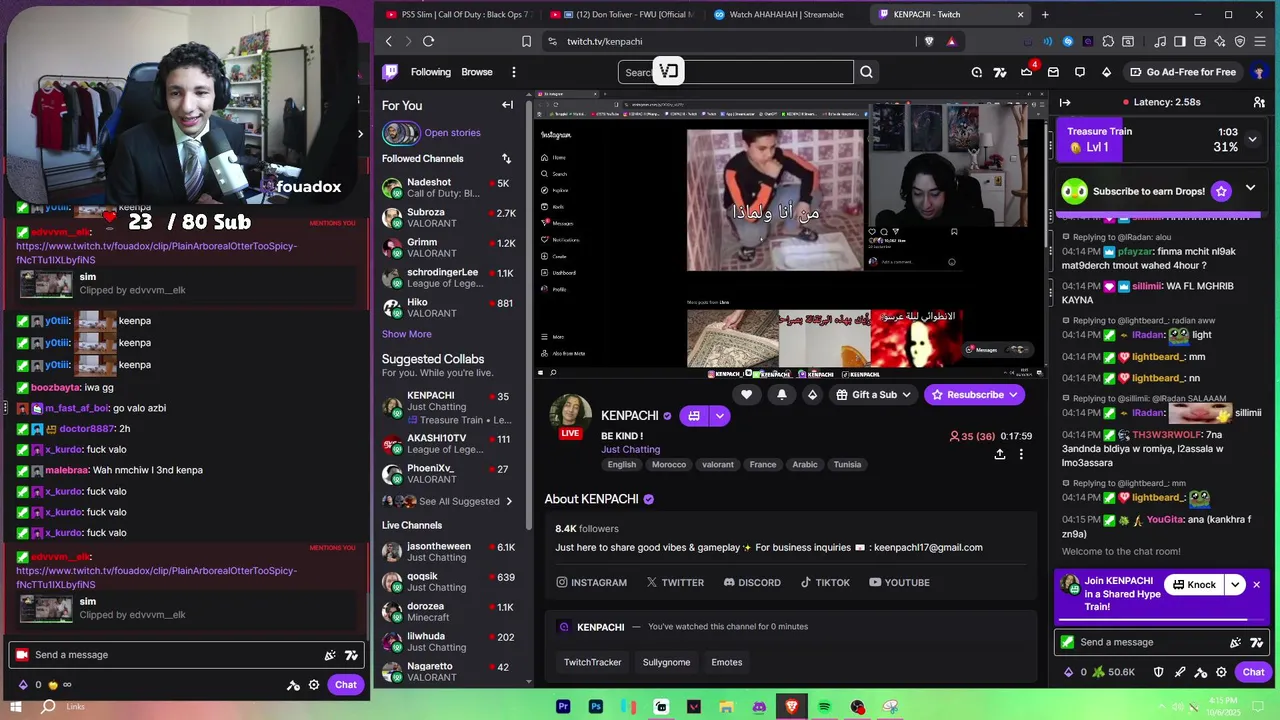This screenshot has width=1280, height=720.
Task: Open 7TV emote menu in right chat input
Action: coord(1257,643)
